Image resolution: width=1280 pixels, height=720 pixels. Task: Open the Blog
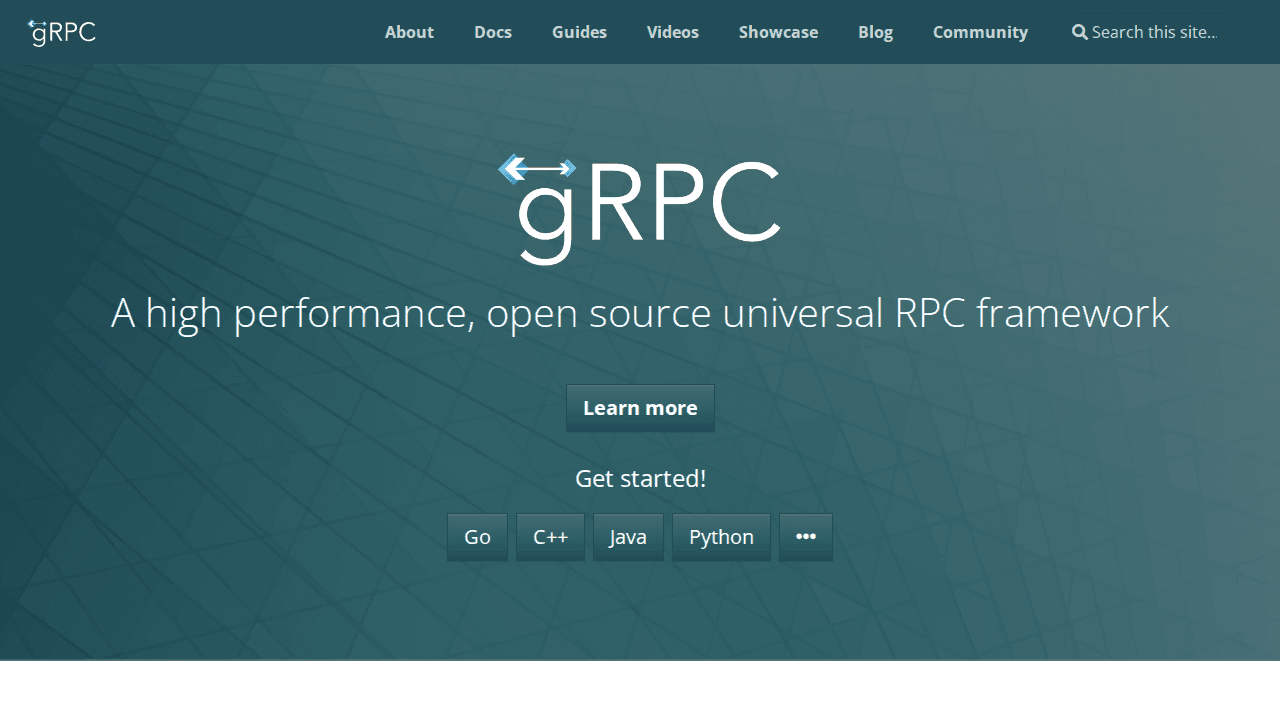tap(875, 32)
